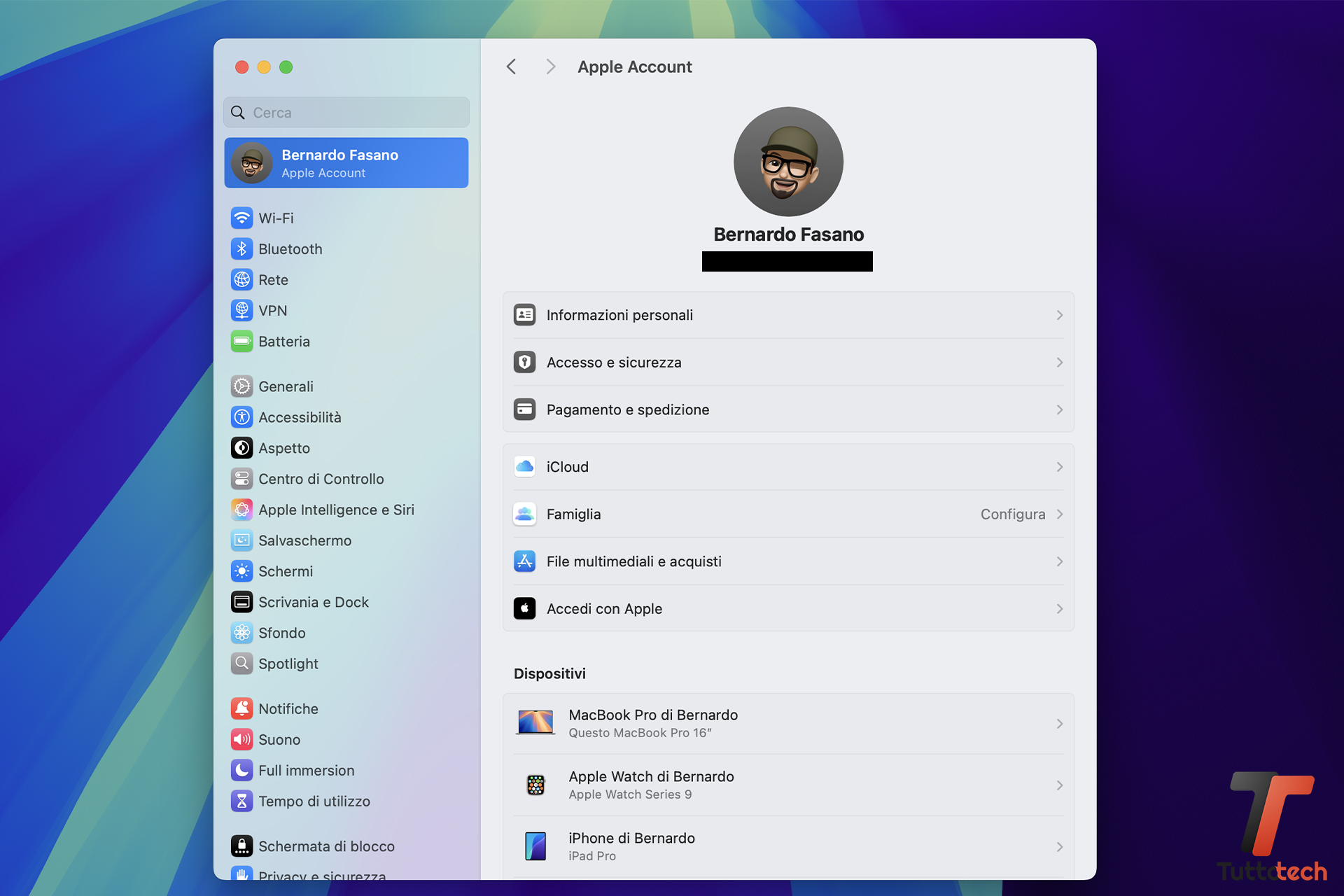Click the Batteria battery icon
The height and width of the screenshot is (896, 1344).
(241, 341)
